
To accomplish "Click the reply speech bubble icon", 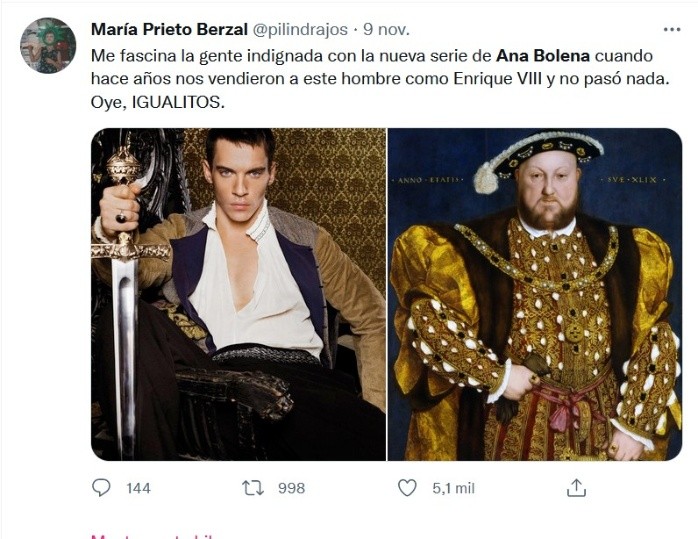I will point(101,488).
